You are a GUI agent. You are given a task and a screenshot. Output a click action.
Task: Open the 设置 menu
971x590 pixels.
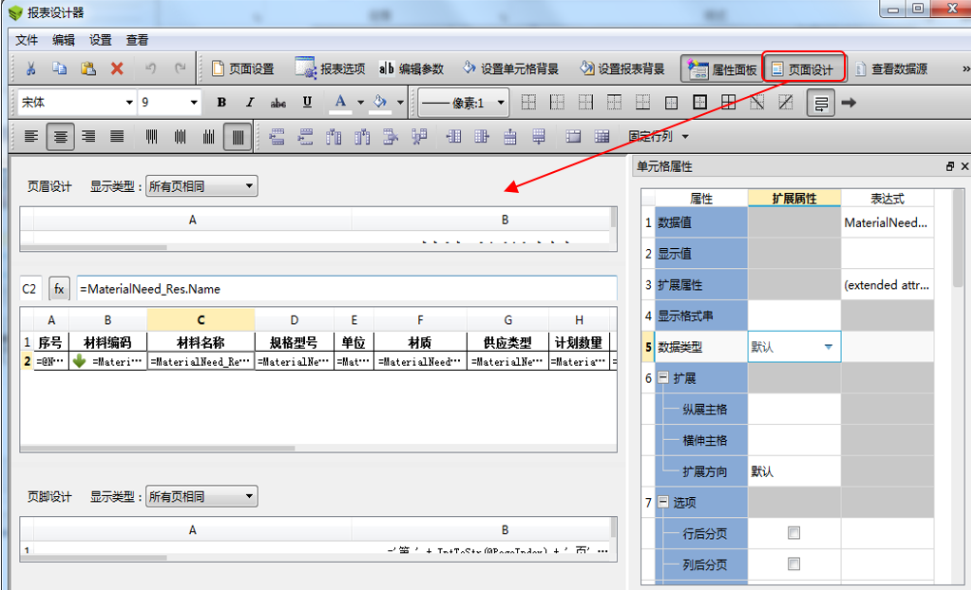click(x=100, y=40)
